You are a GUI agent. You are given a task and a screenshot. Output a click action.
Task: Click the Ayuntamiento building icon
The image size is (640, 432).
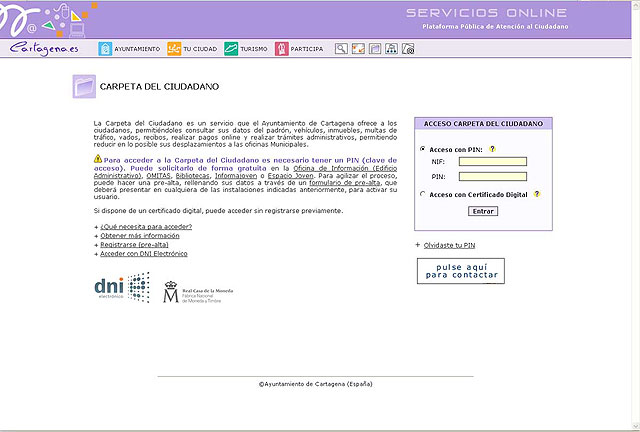click(x=105, y=48)
